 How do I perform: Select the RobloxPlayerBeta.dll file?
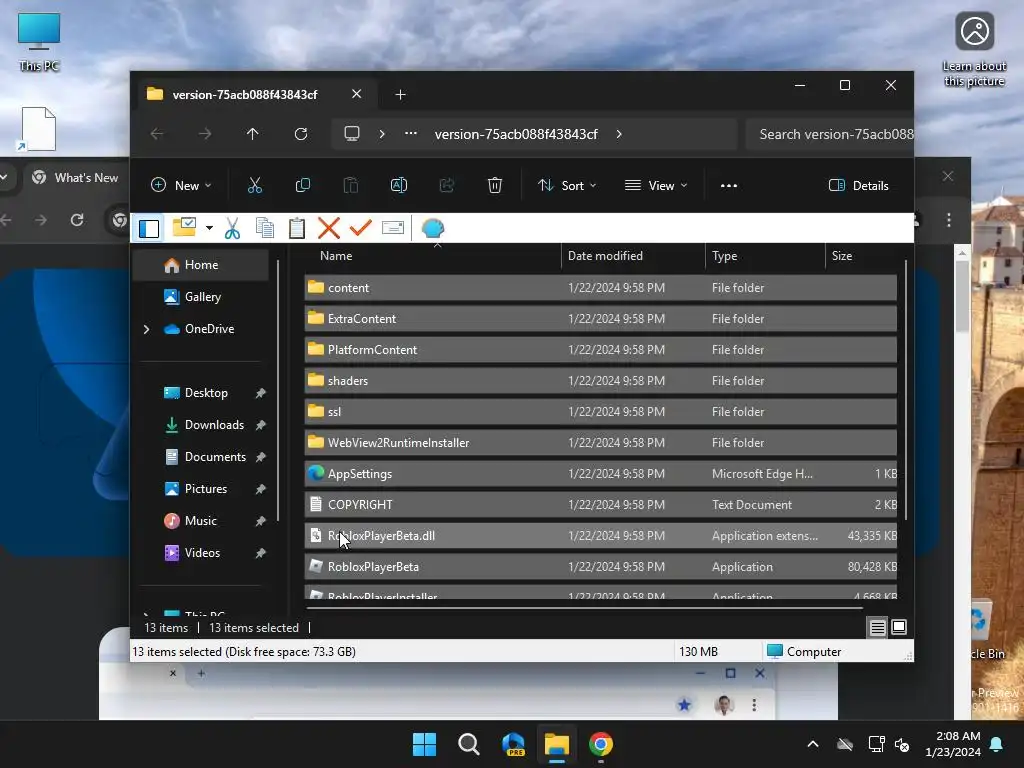click(x=600, y=536)
